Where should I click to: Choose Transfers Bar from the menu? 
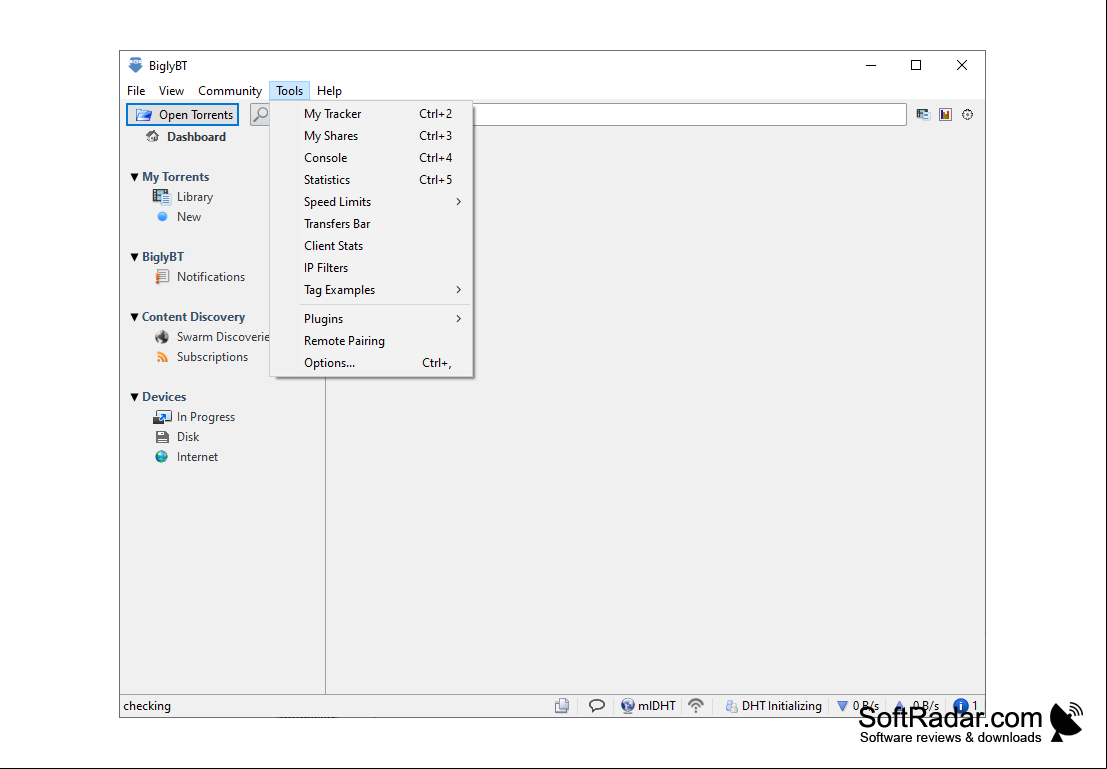point(371,224)
